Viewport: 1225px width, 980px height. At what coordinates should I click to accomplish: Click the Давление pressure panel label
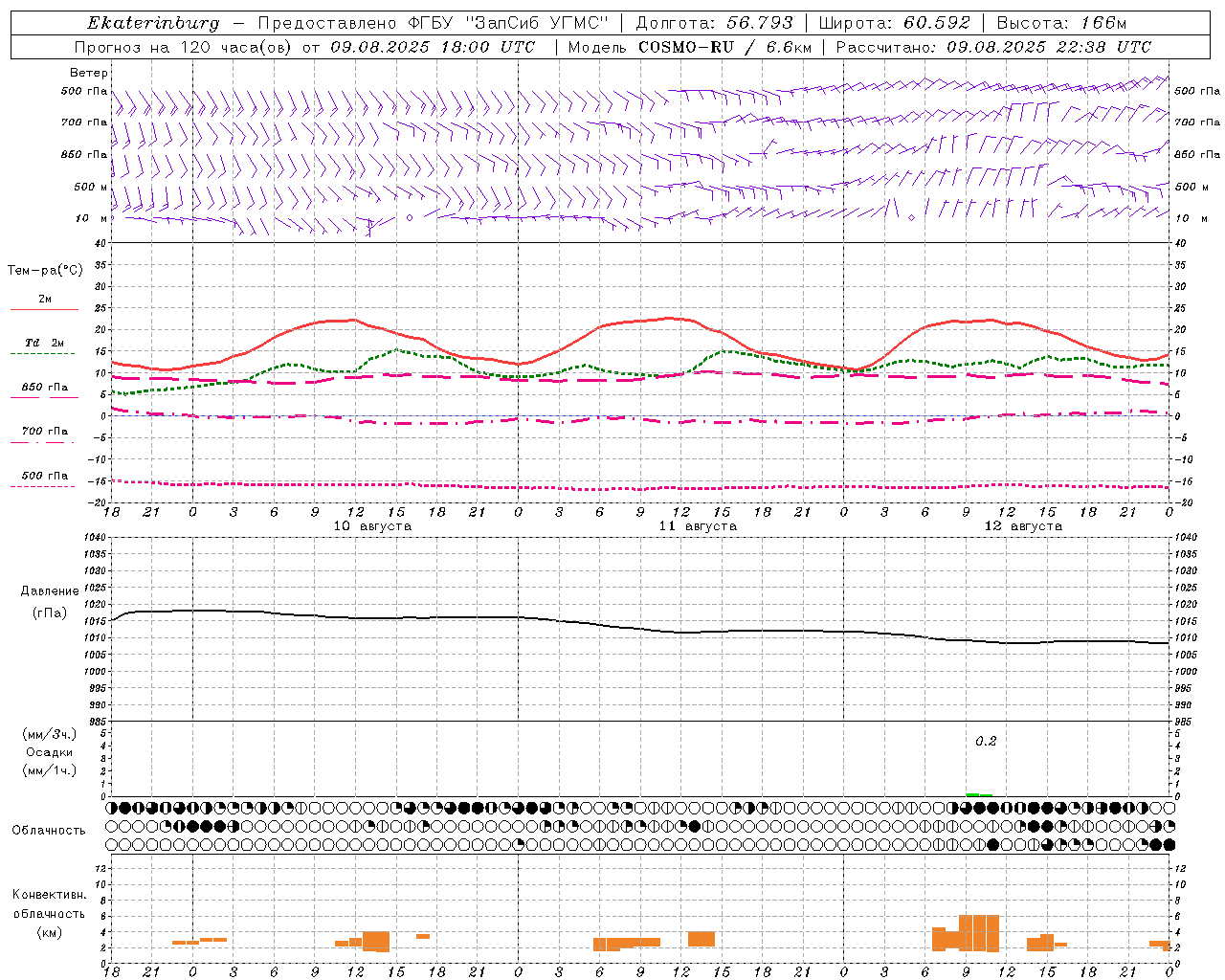pyautogui.click(x=50, y=591)
